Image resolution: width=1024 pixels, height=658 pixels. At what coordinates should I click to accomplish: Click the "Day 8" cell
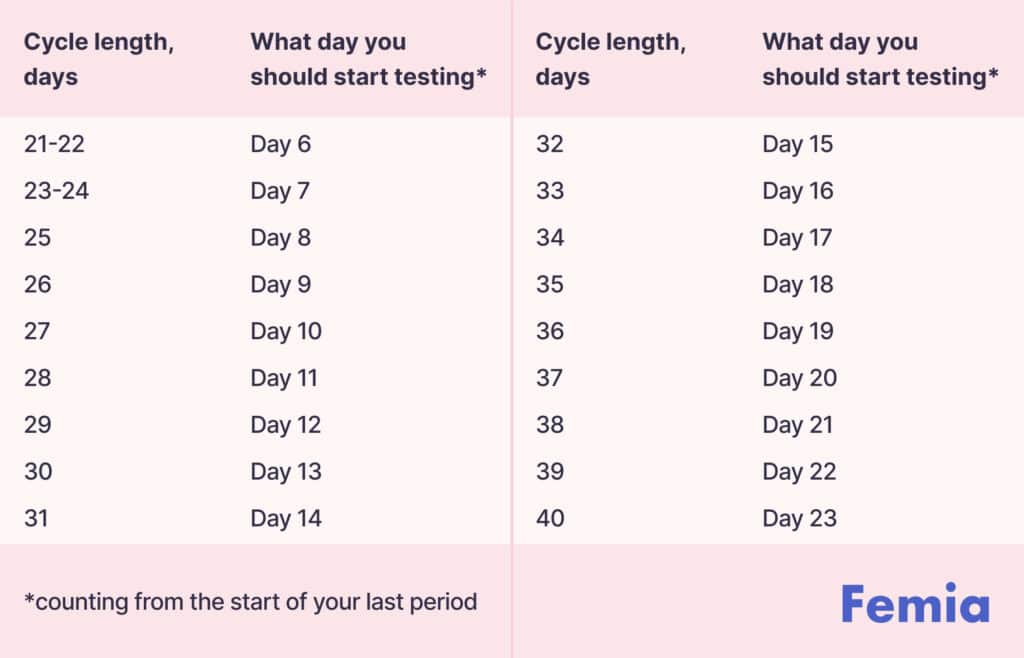point(280,238)
